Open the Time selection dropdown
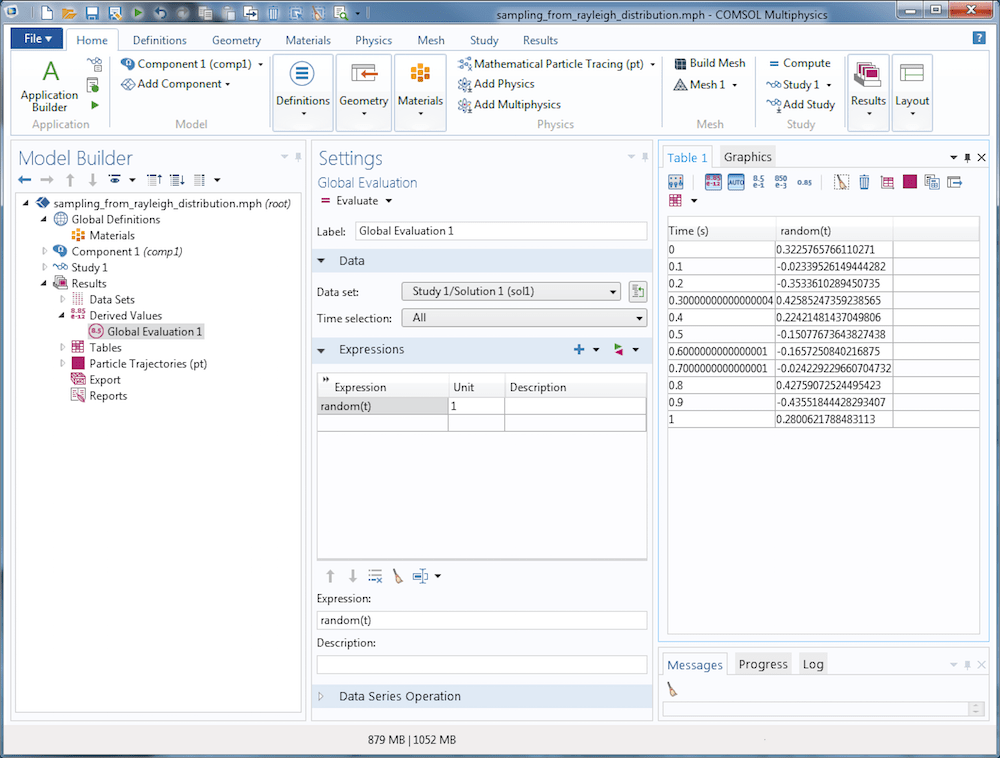This screenshot has height=758, width=1000. click(x=524, y=317)
